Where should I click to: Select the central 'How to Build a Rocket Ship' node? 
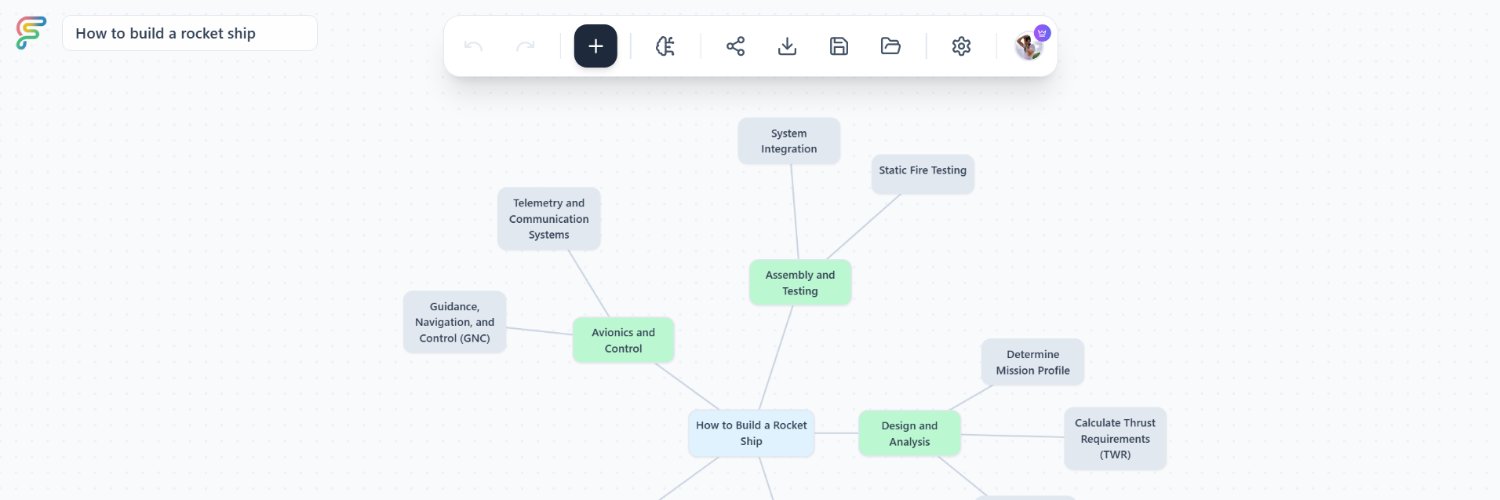click(x=751, y=433)
